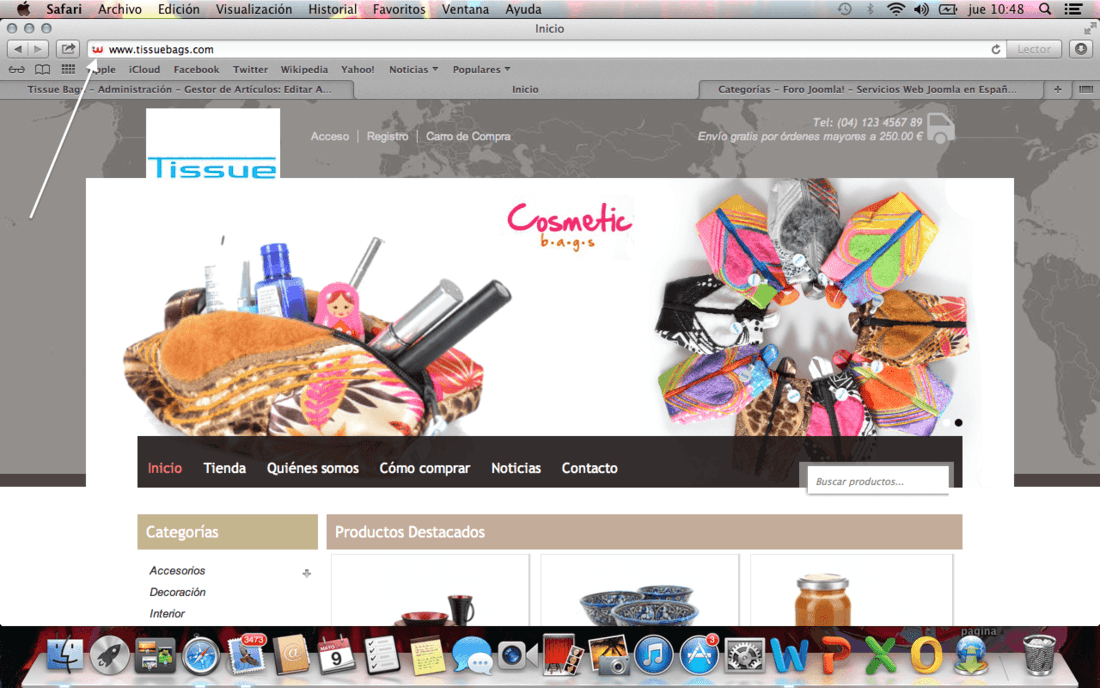Click the Acceso link in header
The height and width of the screenshot is (688, 1100).
[330, 136]
